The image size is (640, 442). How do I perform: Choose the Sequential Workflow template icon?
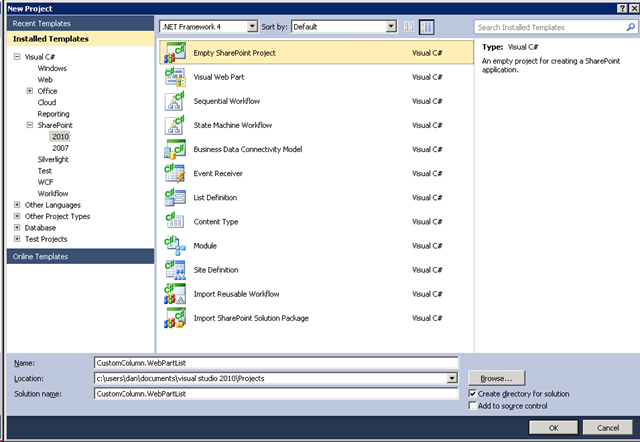175,101
